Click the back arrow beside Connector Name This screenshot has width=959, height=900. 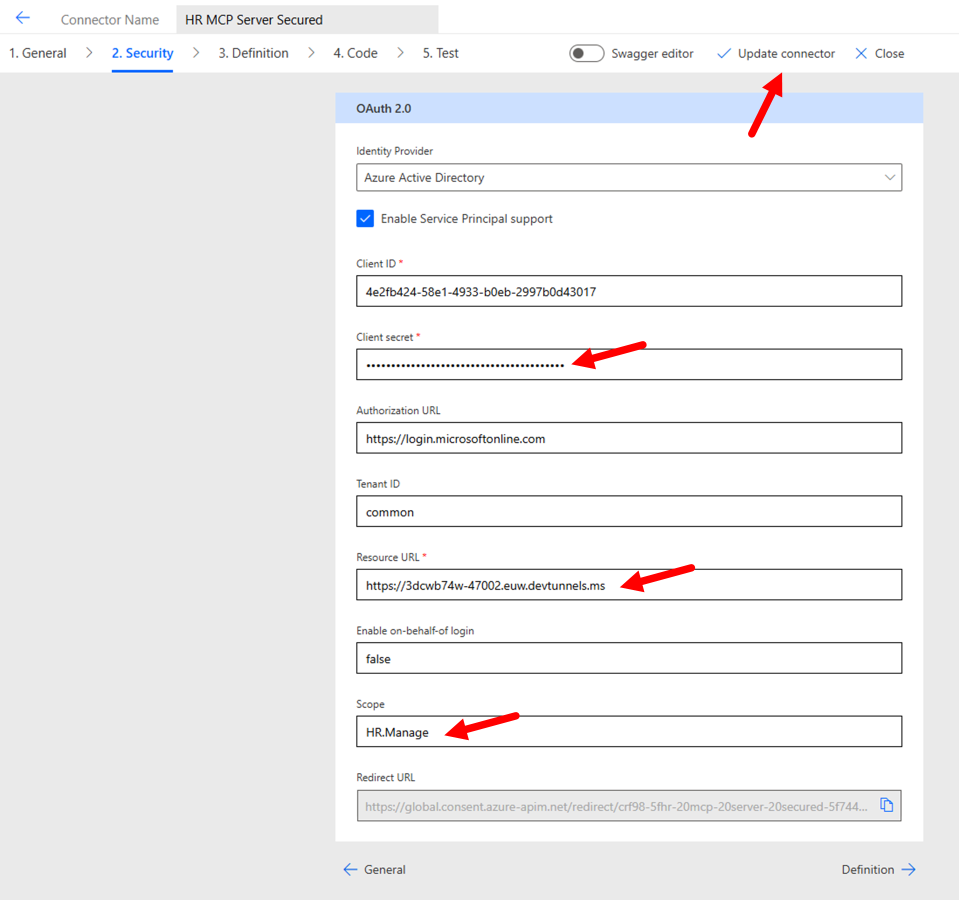click(x=22, y=17)
